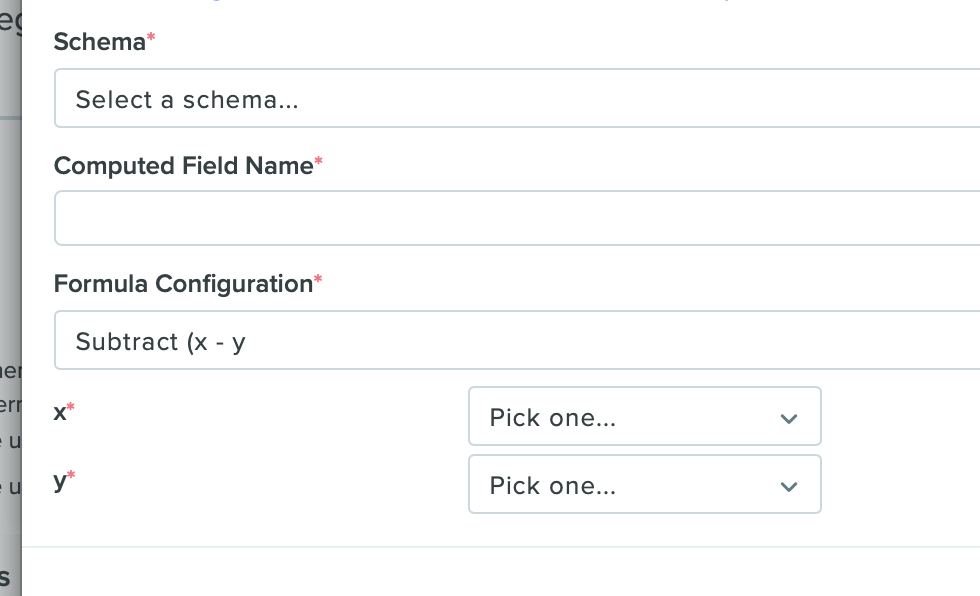The image size is (980, 596).
Task: Expand the x variable dropdown
Action: 644,416
